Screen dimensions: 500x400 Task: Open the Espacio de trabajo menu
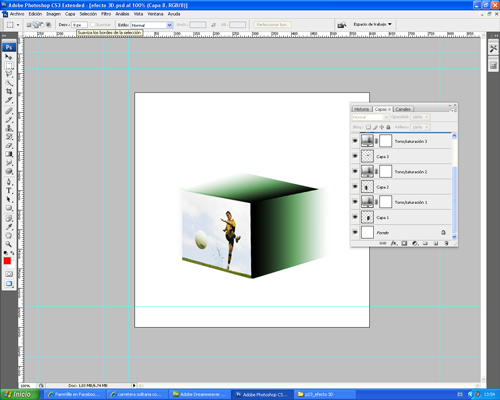coord(372,24)
